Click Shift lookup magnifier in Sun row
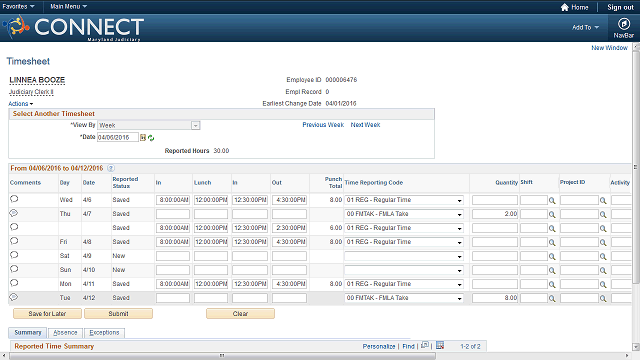Image resolution: width=640 pixels, height=360 pixels. point(552,270)
